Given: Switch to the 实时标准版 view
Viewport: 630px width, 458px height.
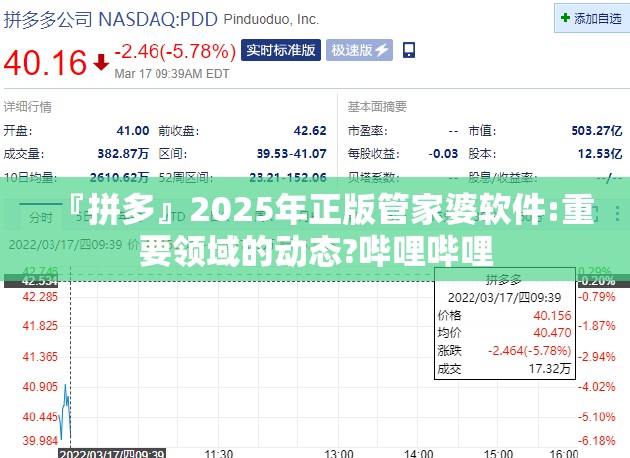Looking at the screenshot, I should pyautogui.click(x=281, y=50).
